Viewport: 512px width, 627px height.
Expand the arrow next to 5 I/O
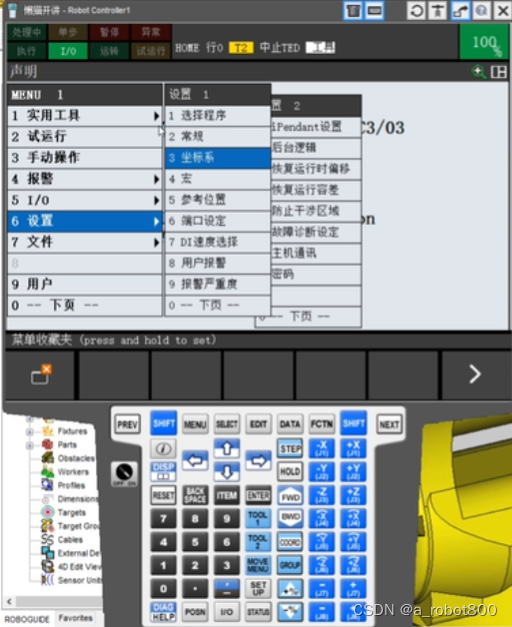pos(156,200)
